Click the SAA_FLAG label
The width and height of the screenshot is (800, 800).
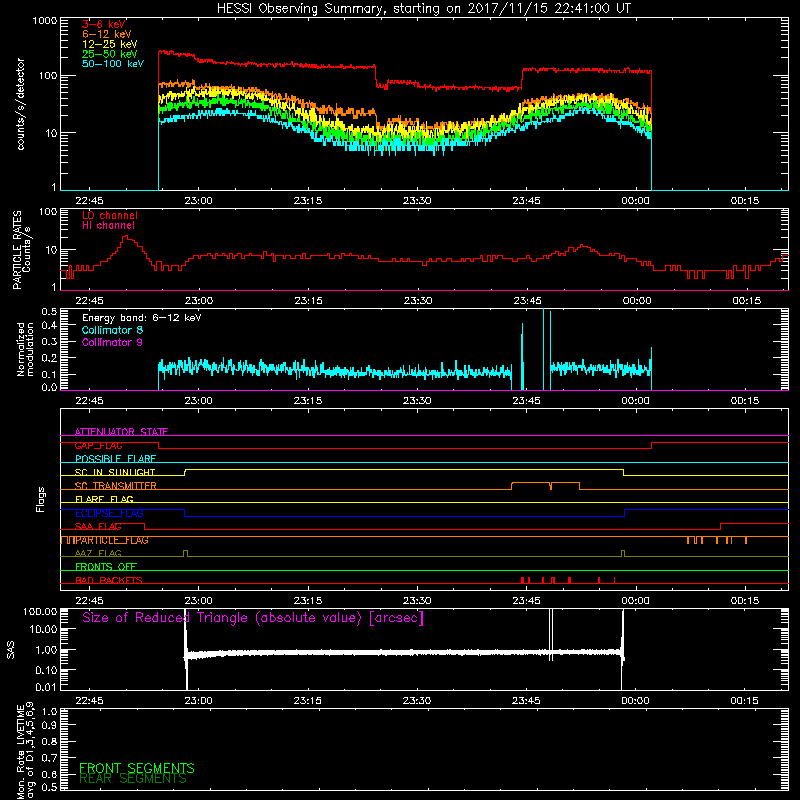coord(98,527)
